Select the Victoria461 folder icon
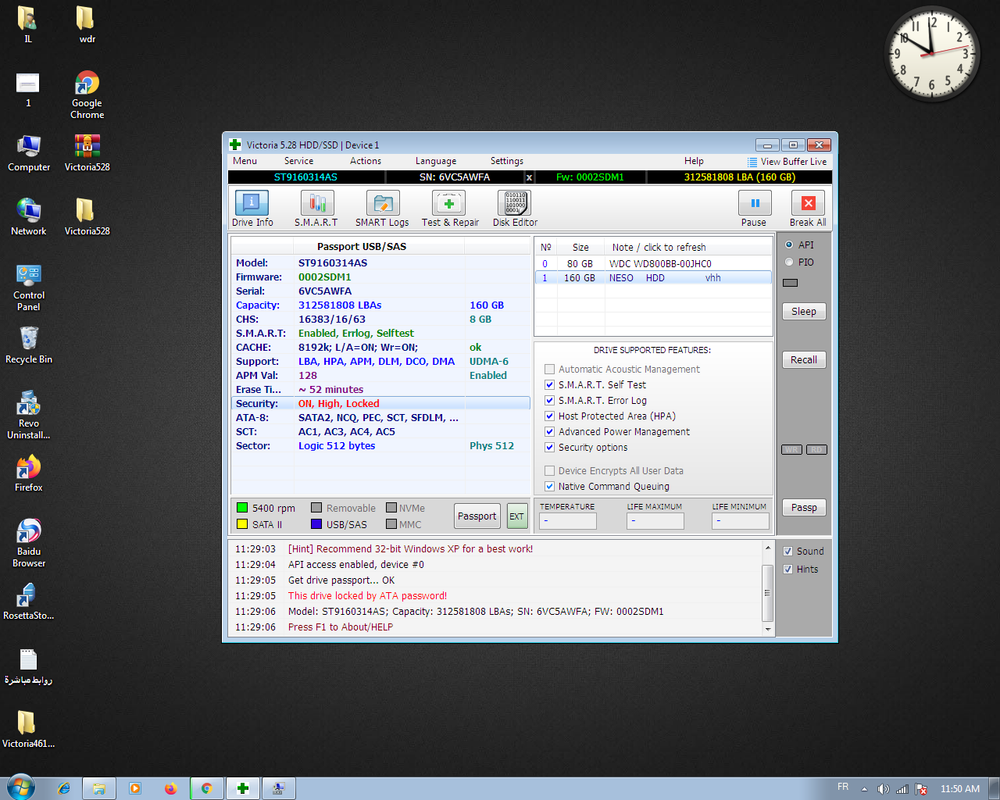Viewport: 1000px width, 800px height. (x=29, y=729)
